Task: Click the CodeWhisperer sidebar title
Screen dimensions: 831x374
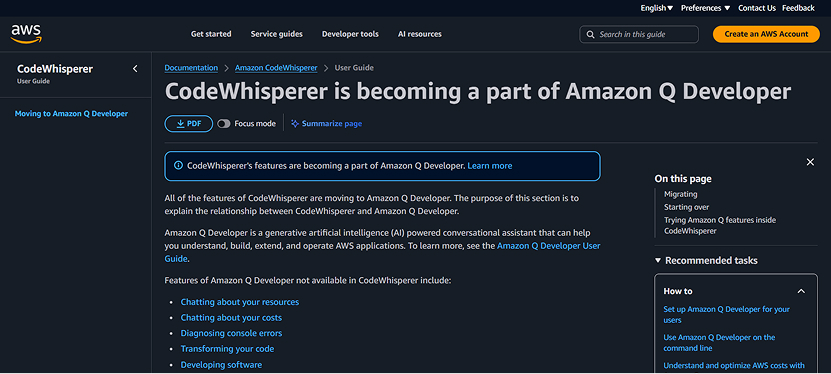Action: (x=55, y=69)
